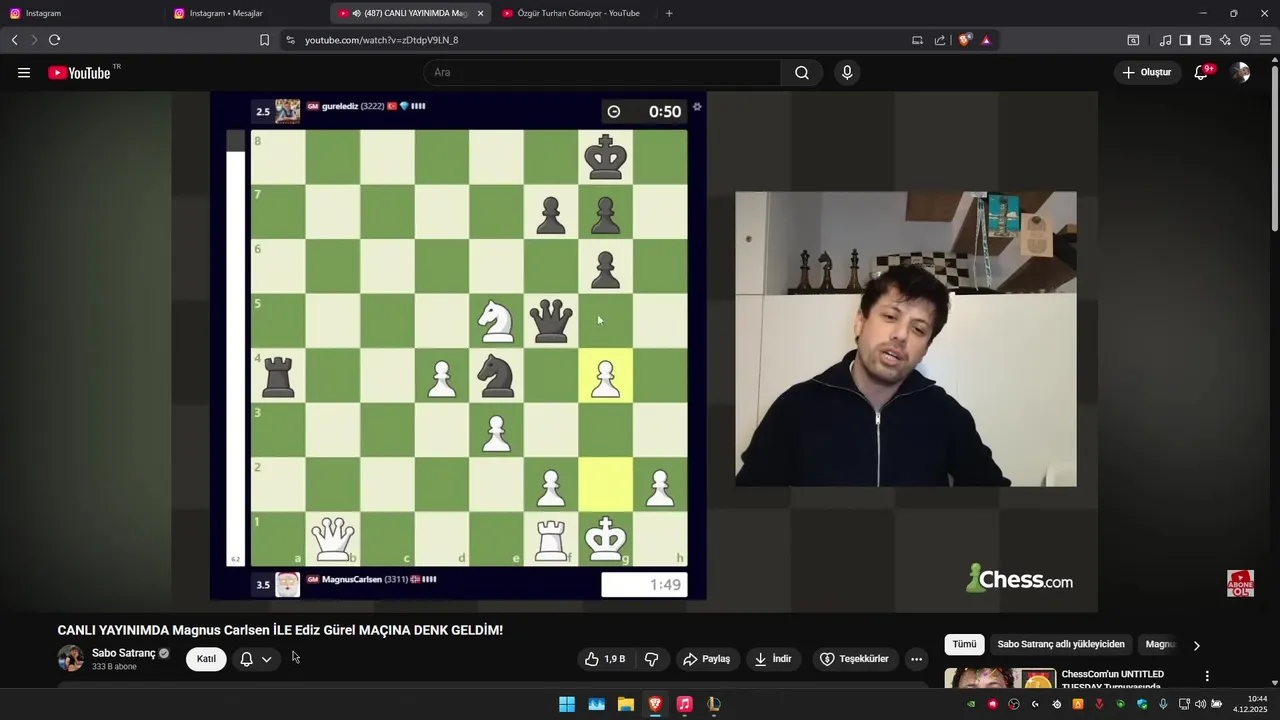Open the account avatar menu

click(x=1241, y=72)
